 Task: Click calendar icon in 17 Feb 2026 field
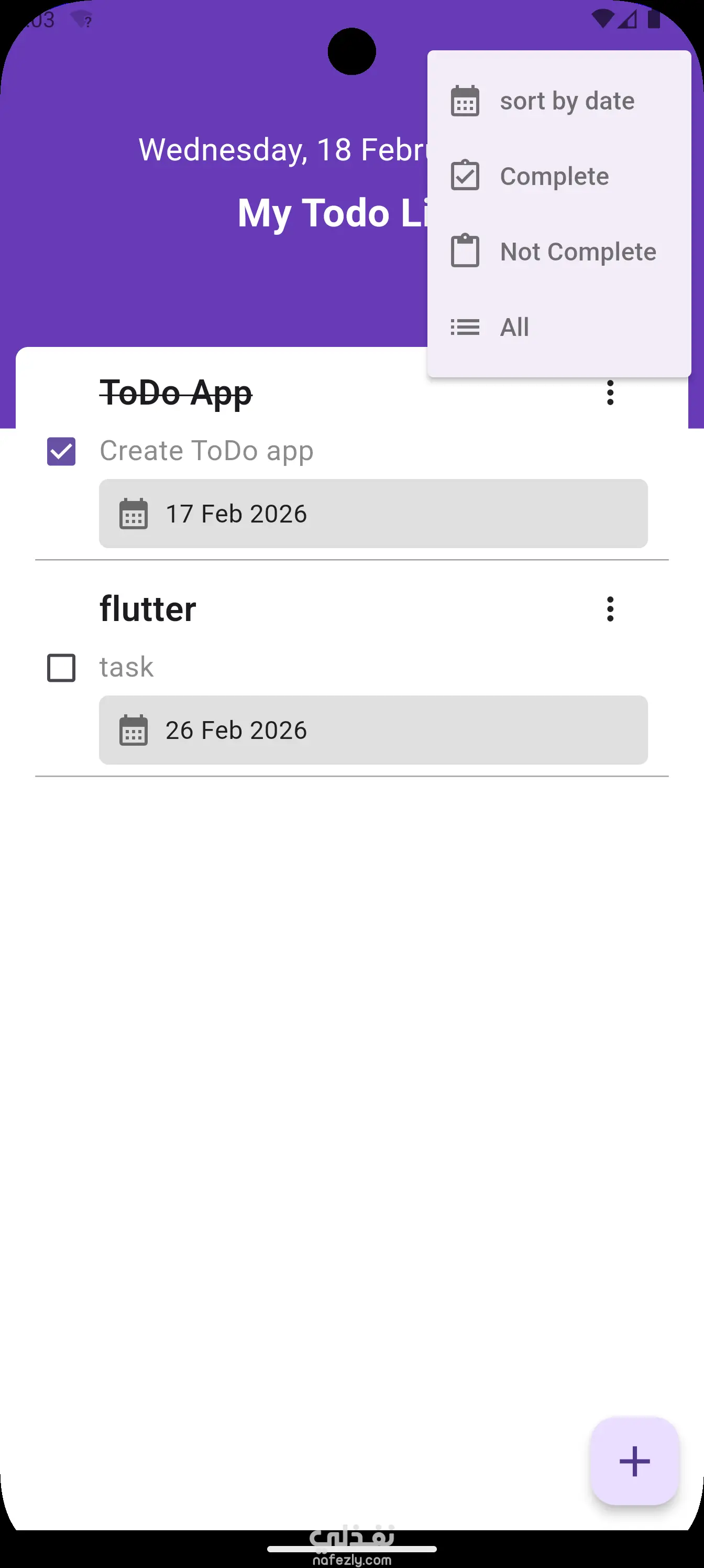(x=133, y=514)
